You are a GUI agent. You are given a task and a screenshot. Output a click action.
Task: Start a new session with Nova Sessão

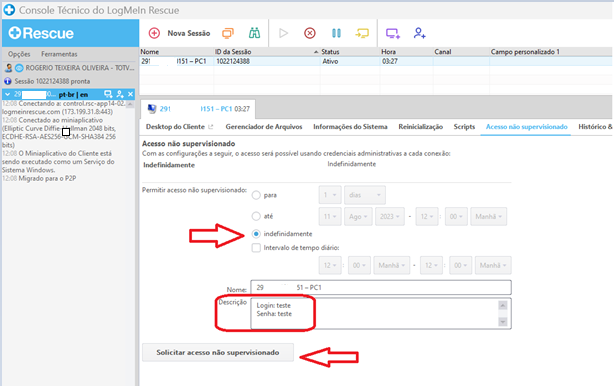click(179, 33)
